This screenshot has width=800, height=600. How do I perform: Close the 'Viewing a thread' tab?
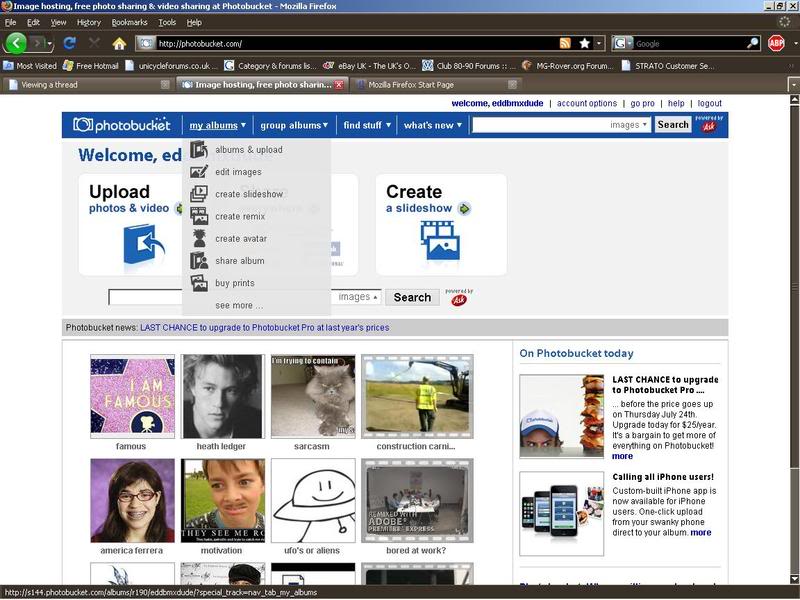(165, 85)
